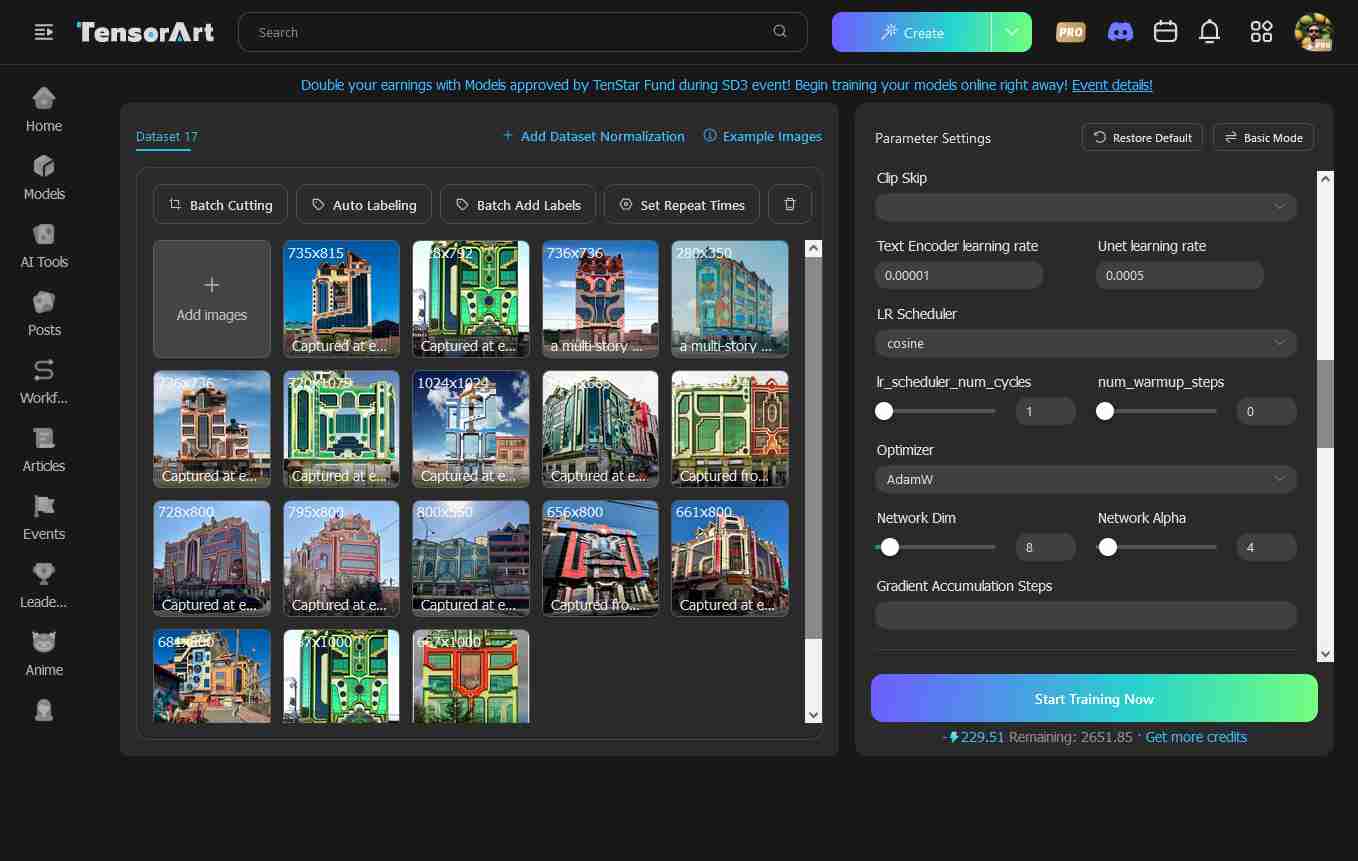Click the Unet learning rate field

[x=1180, y=275]
